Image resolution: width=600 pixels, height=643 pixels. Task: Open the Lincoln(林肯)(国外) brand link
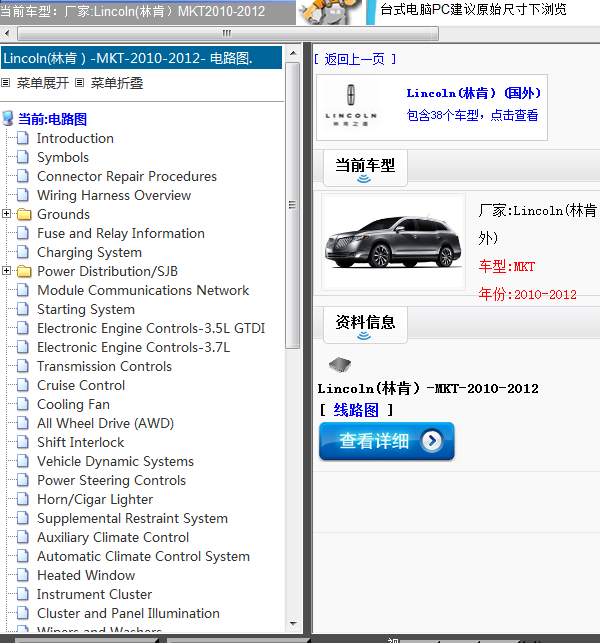(473, 93)
